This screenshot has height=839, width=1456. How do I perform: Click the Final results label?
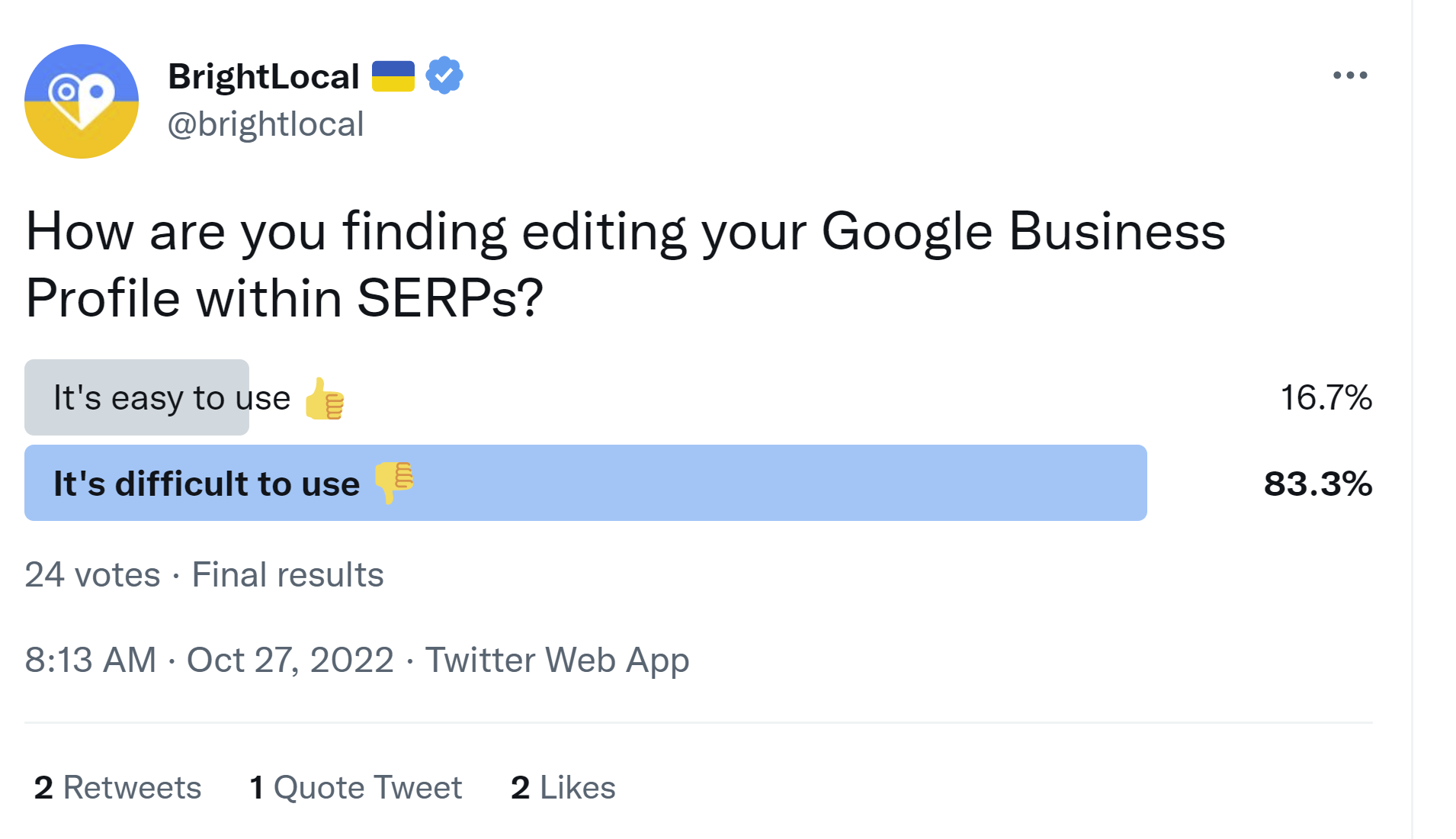tap(287, 574)
